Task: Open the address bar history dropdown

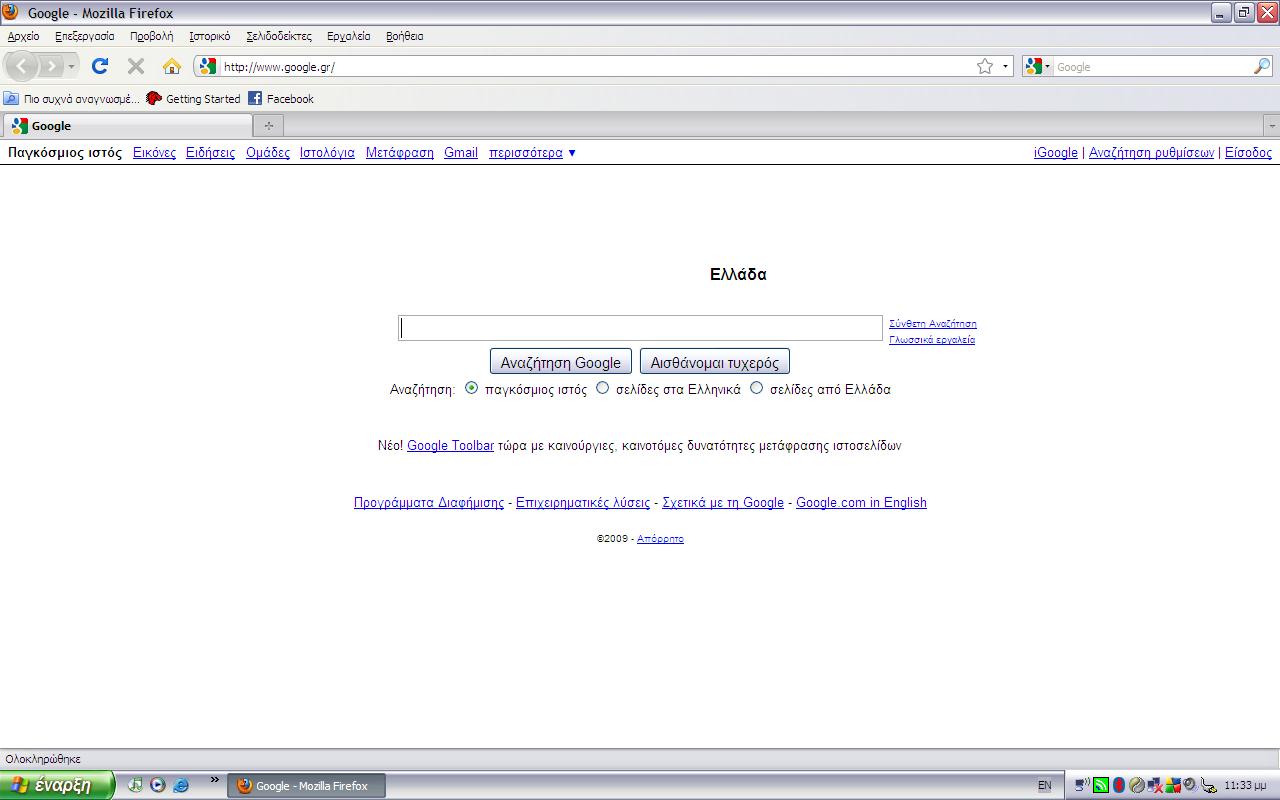Action: tap(1005, 67)
